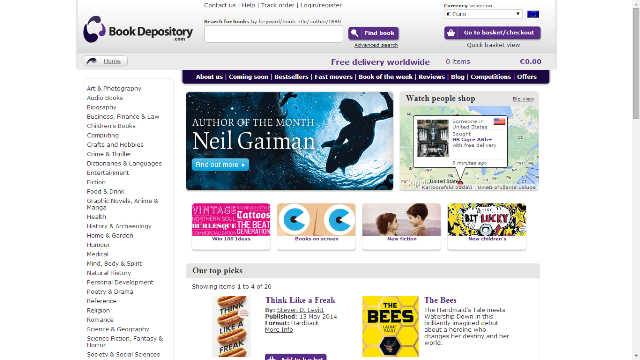Select Medical category
Viewport: 640px width, 360px height.
tap(97, 255)
